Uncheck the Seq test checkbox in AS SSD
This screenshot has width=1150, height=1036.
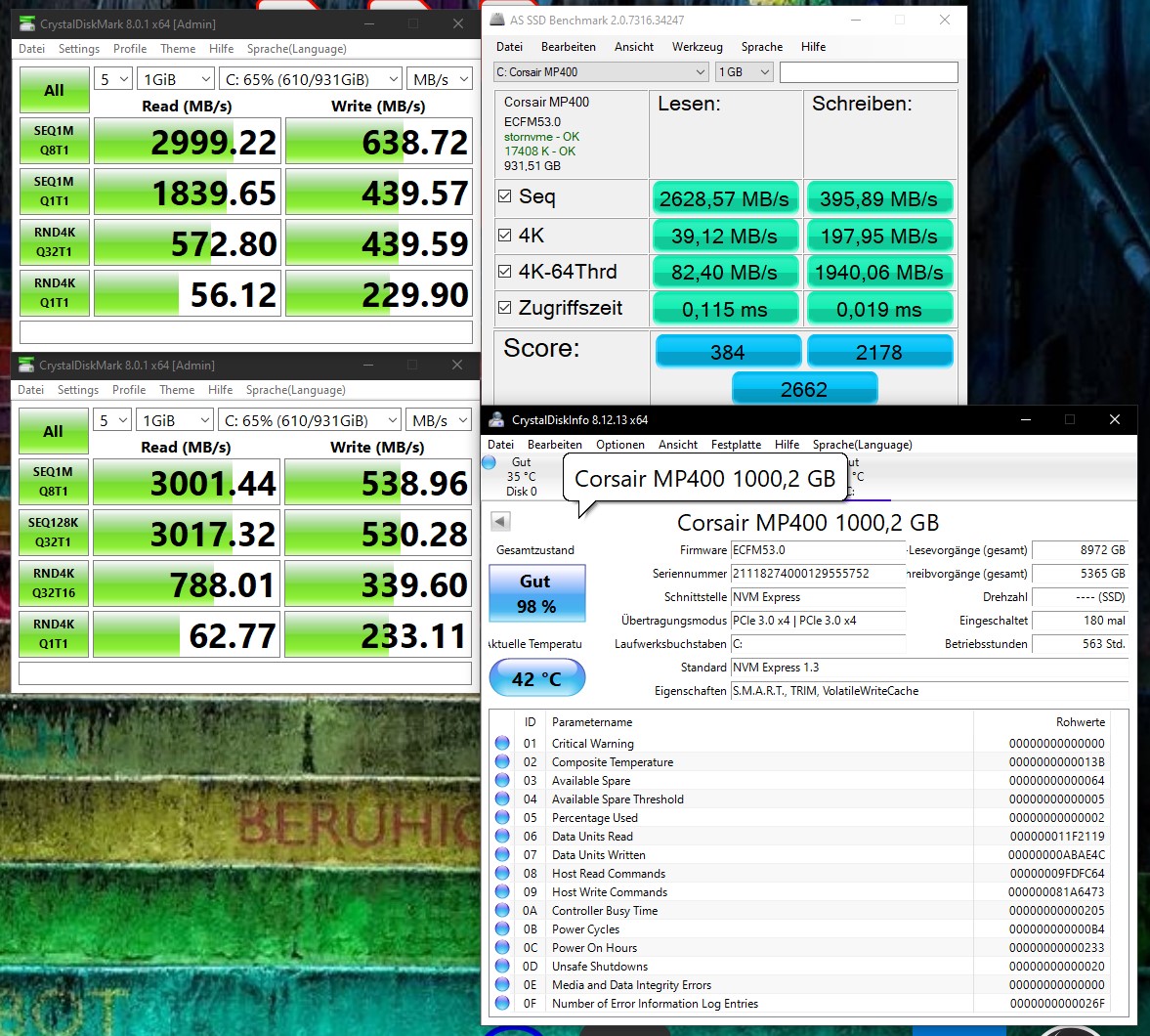(504, 195)
